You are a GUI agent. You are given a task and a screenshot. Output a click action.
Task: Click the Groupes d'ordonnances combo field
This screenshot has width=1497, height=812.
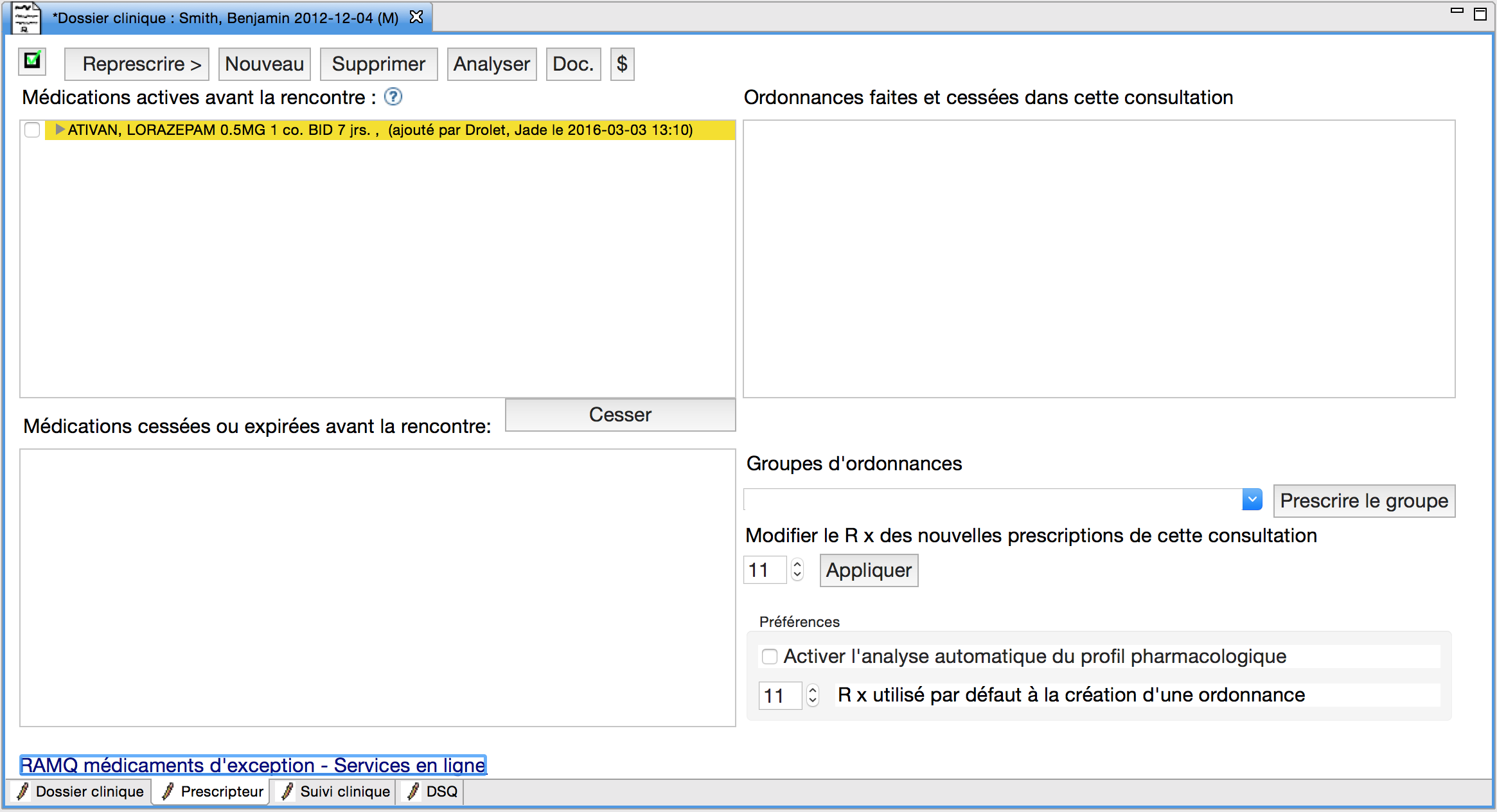[x=993, y=499]
